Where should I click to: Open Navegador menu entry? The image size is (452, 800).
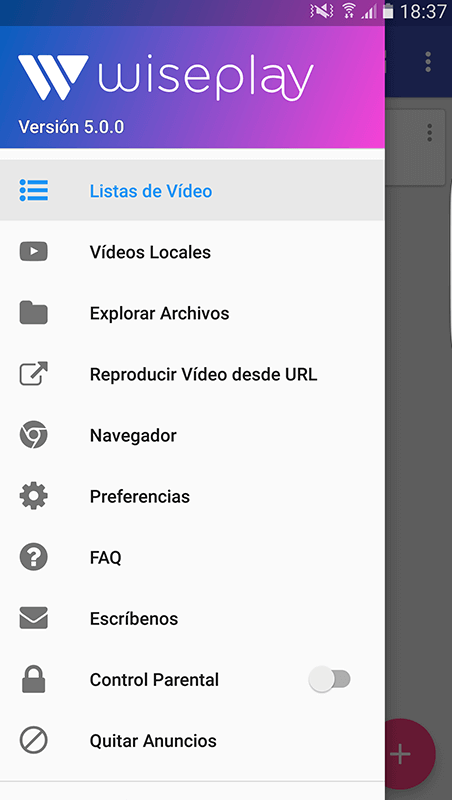pyautogui.click(x=192, y=435)
